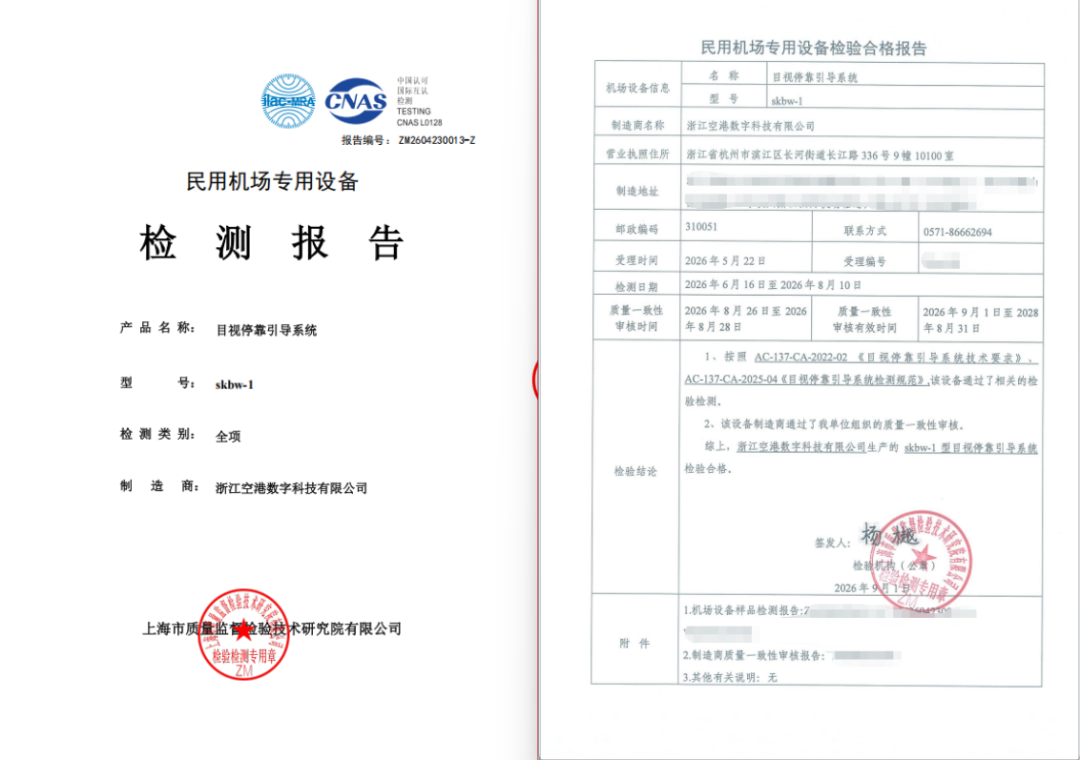Click the large title 检测报告
Screen dimensions: 1080x760
pos(271,243)
